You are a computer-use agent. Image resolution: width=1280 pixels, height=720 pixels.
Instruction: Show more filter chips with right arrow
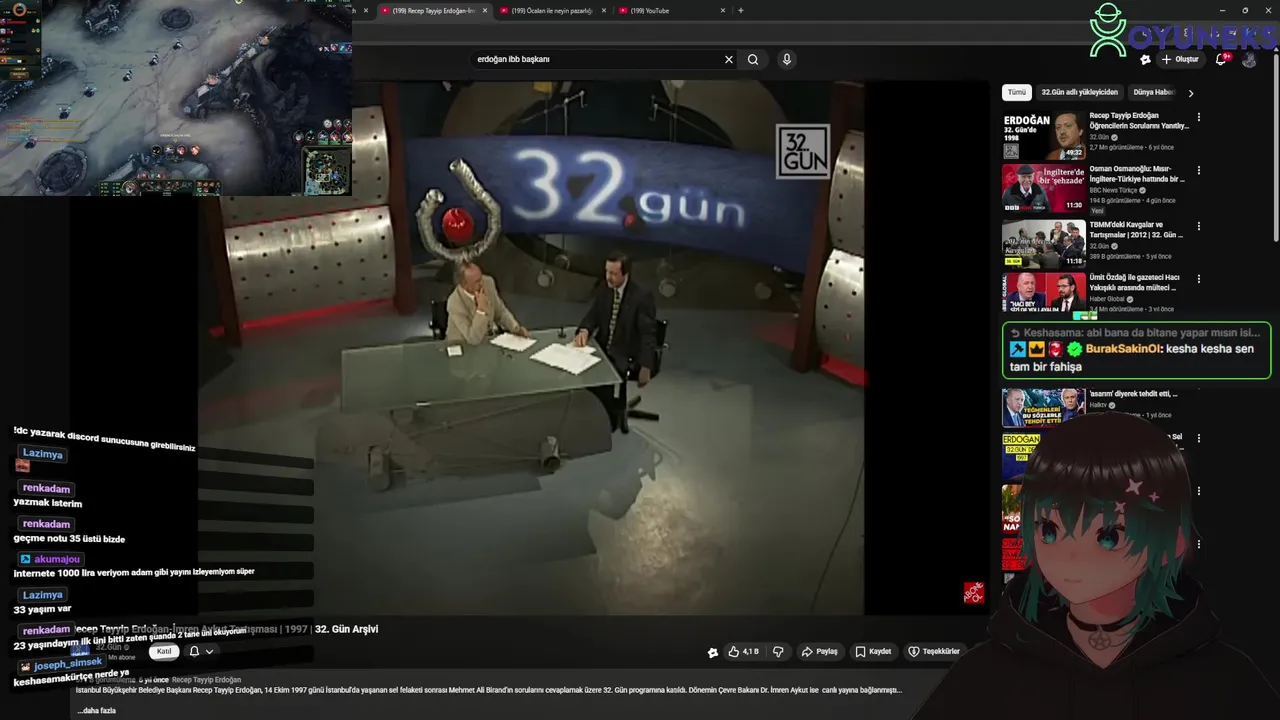tap(1190, 93)
